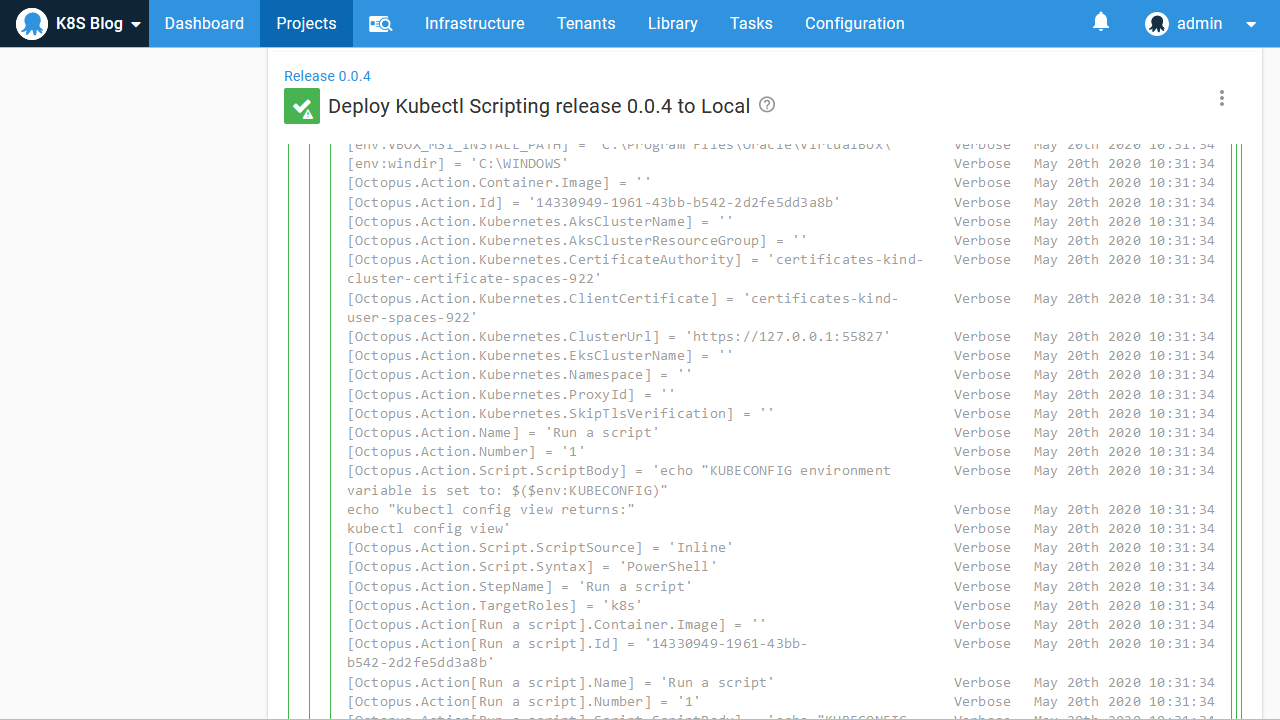Open the Infrastructure menu item

coord(474,24)
